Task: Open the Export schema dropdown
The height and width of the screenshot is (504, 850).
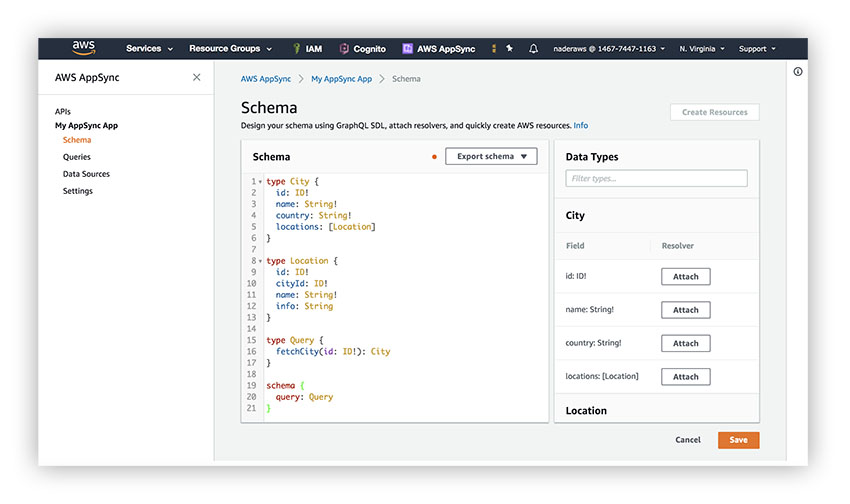Action: point(491,156)
